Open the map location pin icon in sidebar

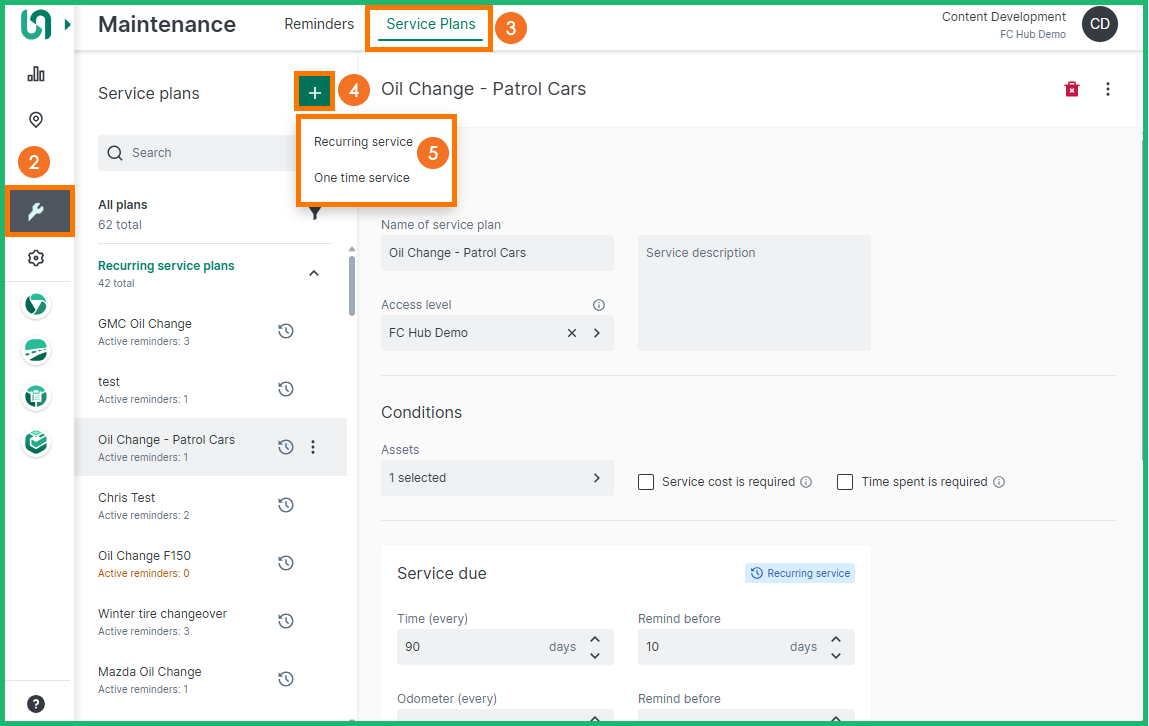coord(36,120)
